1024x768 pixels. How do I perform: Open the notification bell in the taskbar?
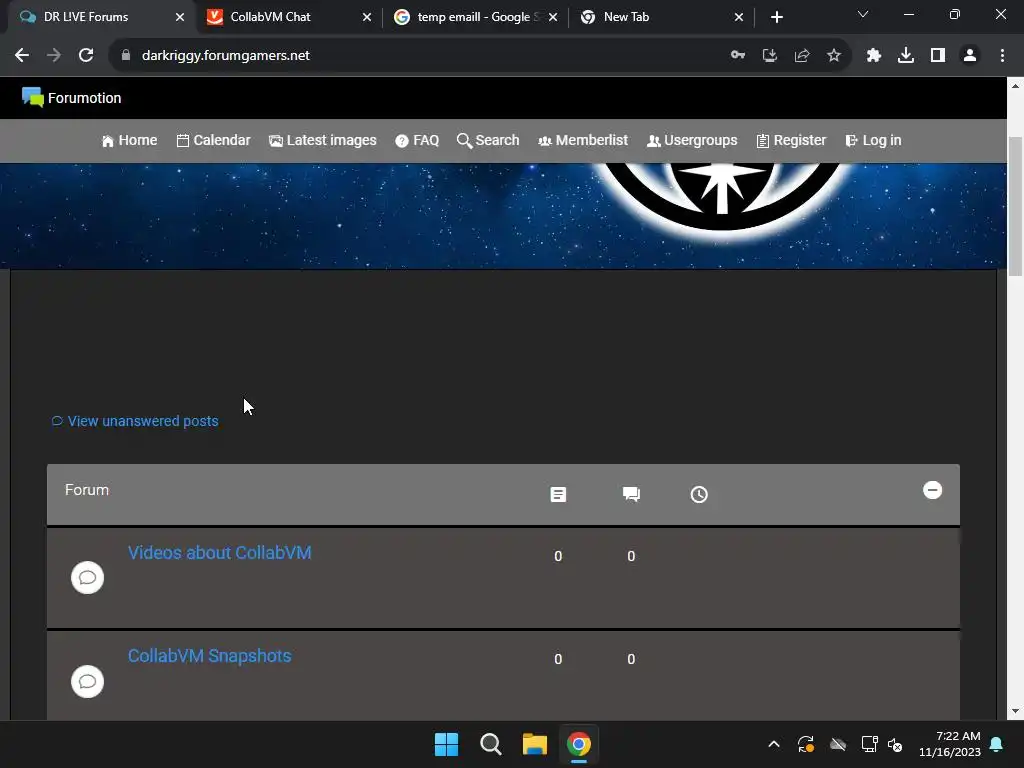pos(997,744)
